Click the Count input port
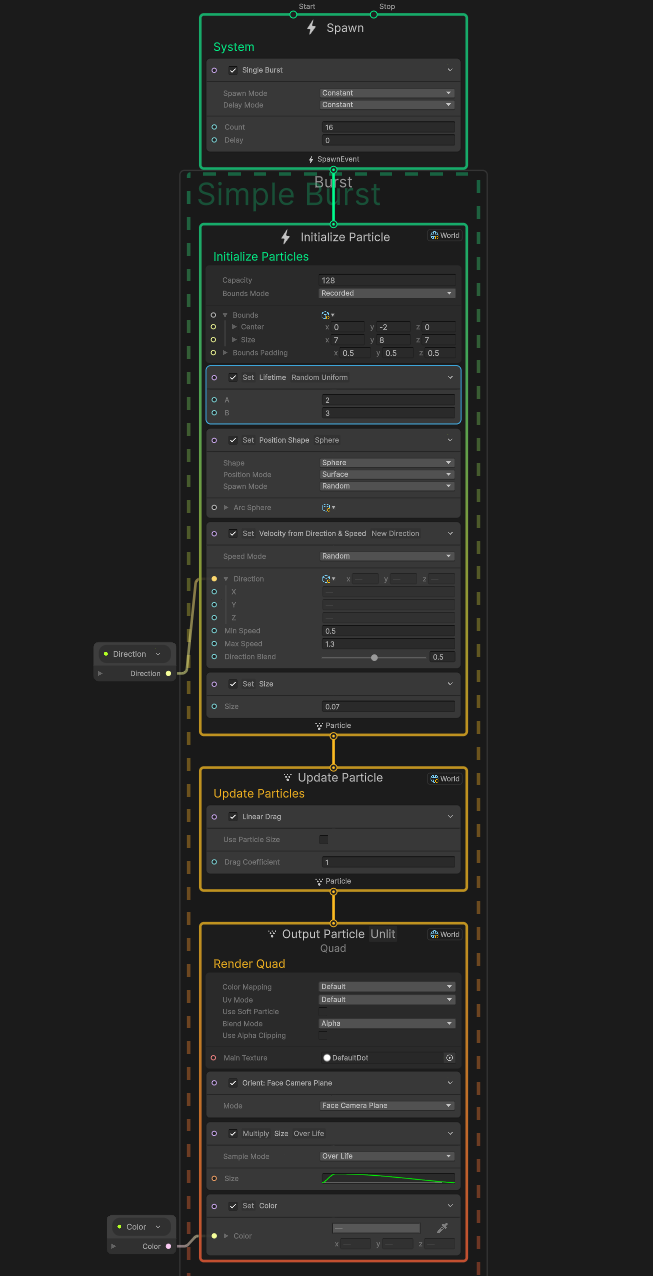The image size is (653, 1276). click(x=214, y=127)
